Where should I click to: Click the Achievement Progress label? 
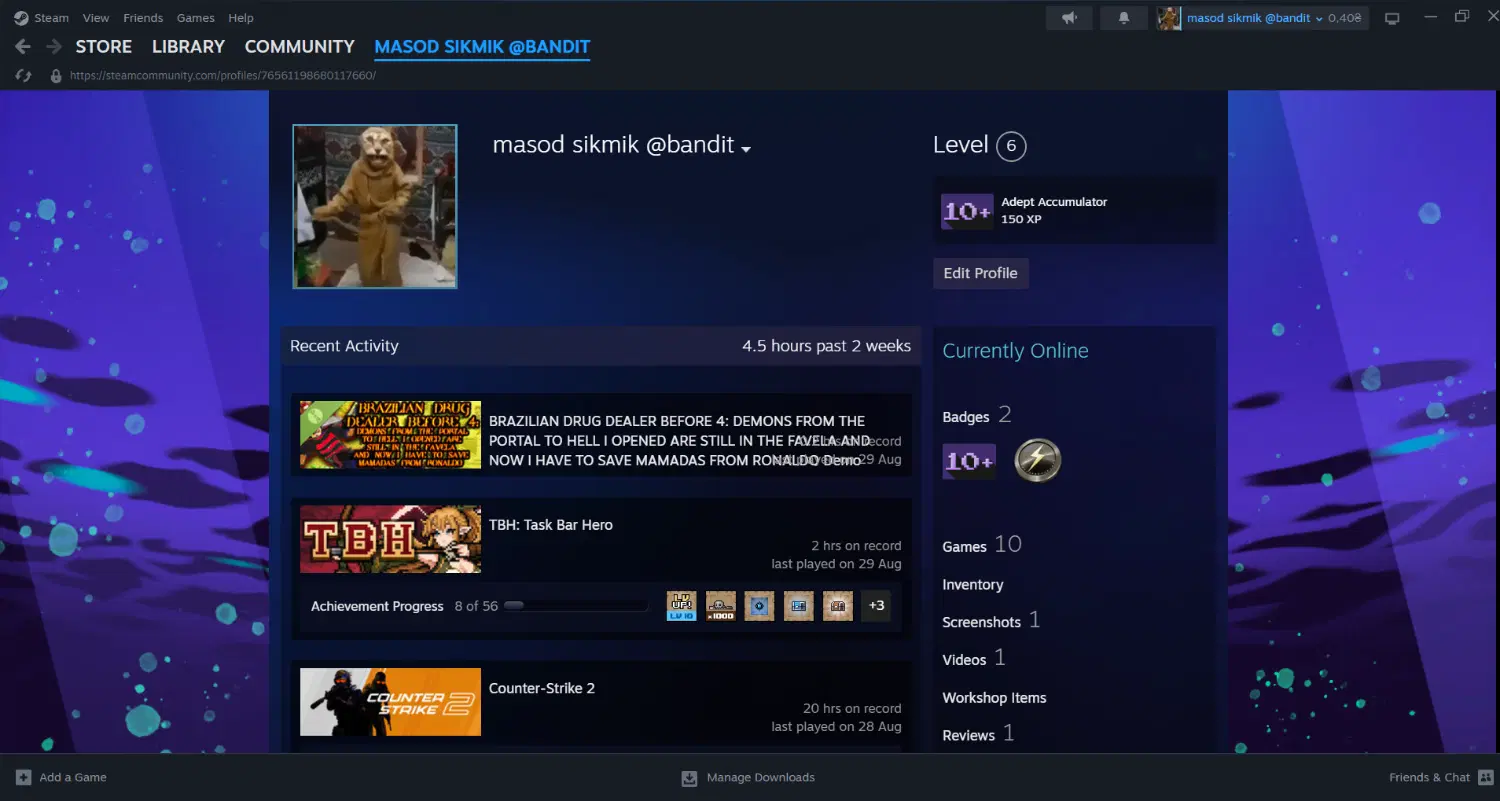[x=377, y=606]
